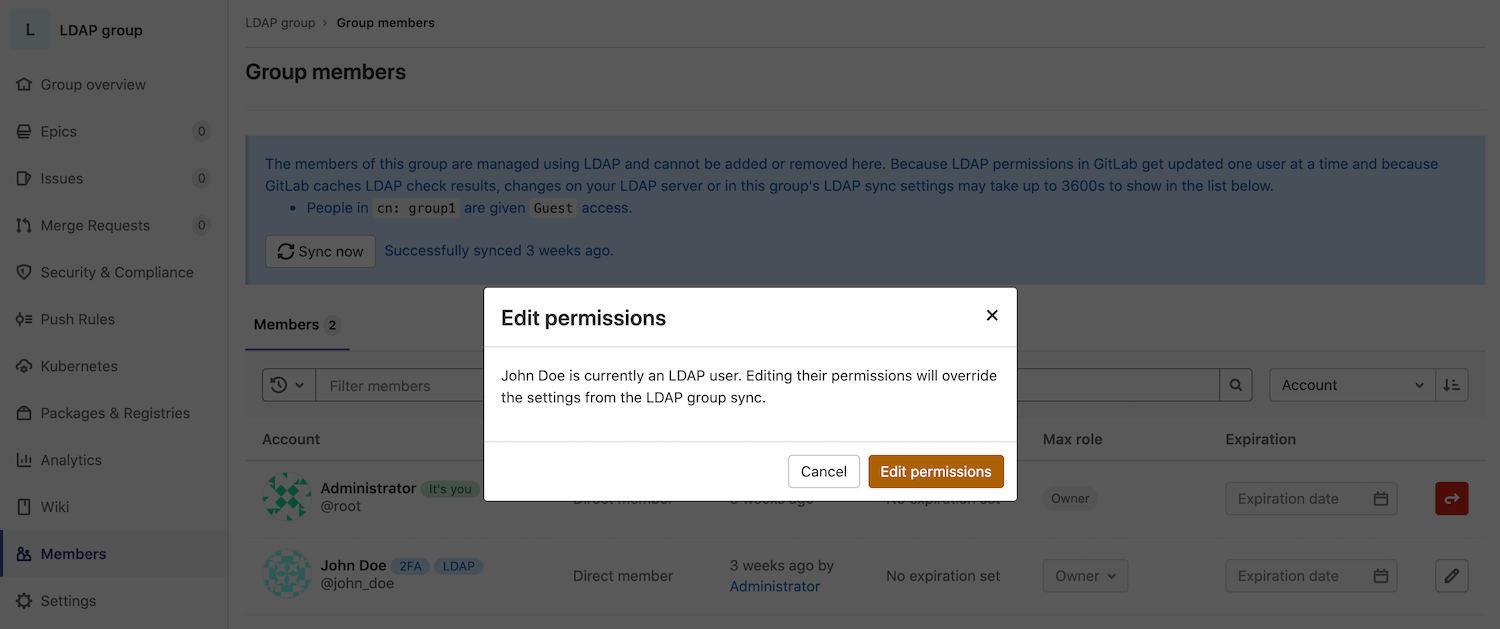
Task: Select the Members tab
Action: (296, 325)
